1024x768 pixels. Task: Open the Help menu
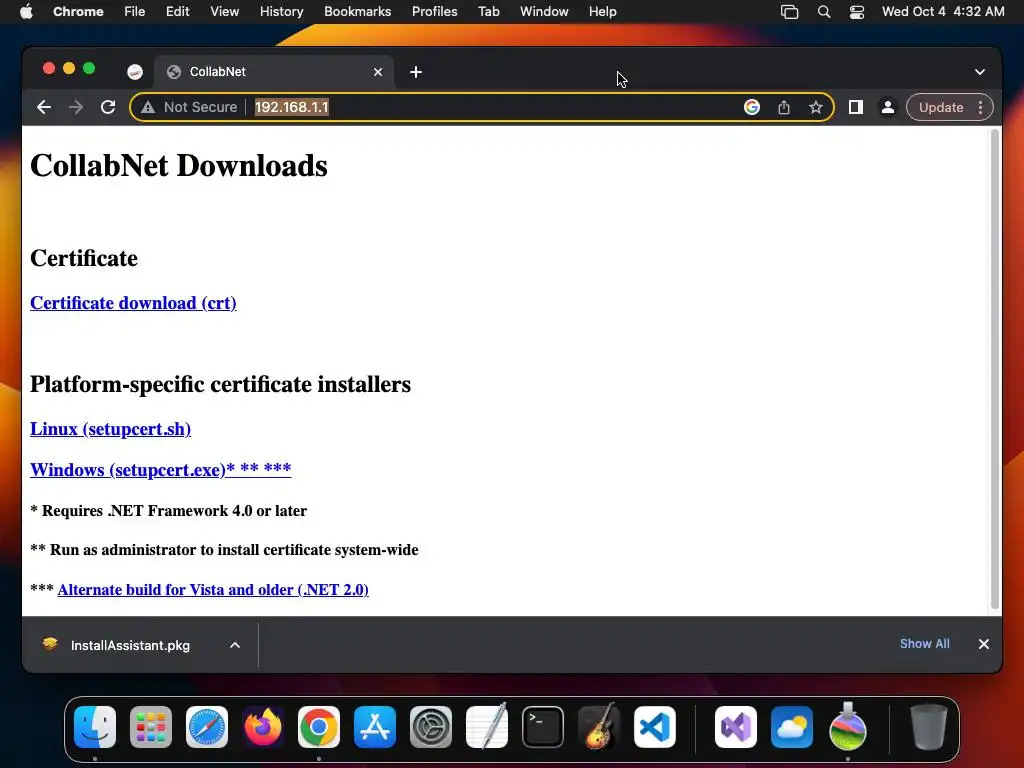point(602,12)
